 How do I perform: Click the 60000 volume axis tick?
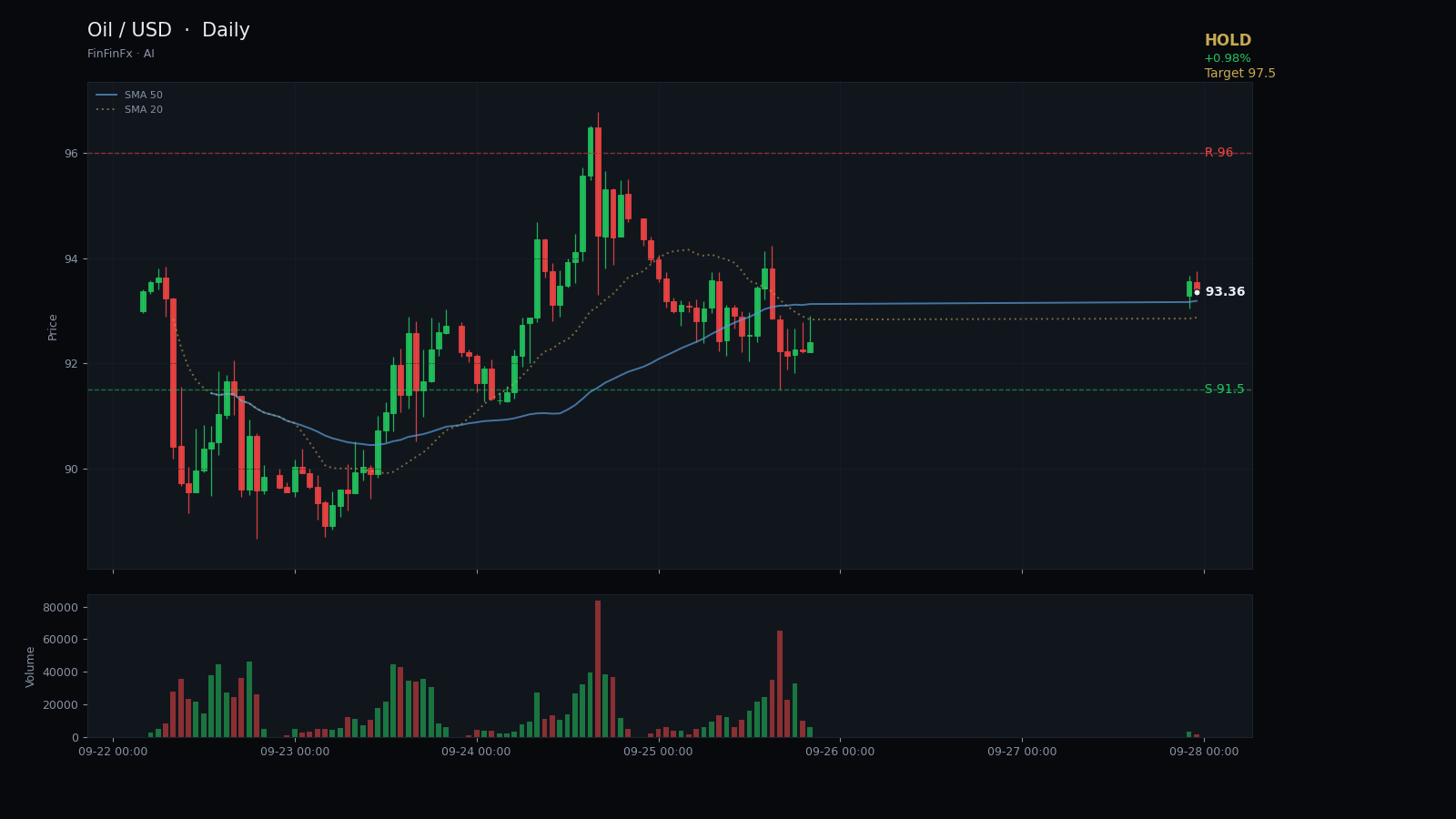point(61,641)
